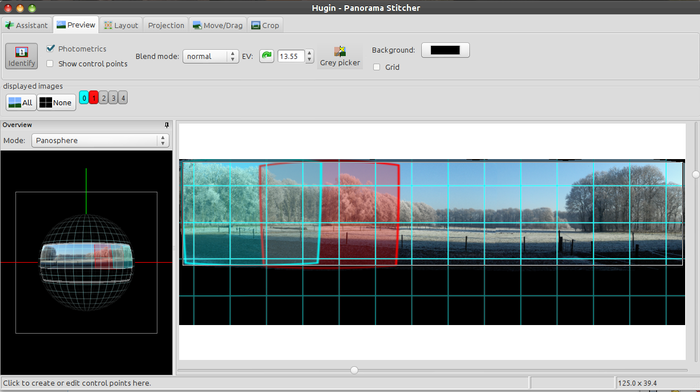Click the vertical field of view slider handle
This screenshot has height=392, width=700.
[x=696, y=175]
